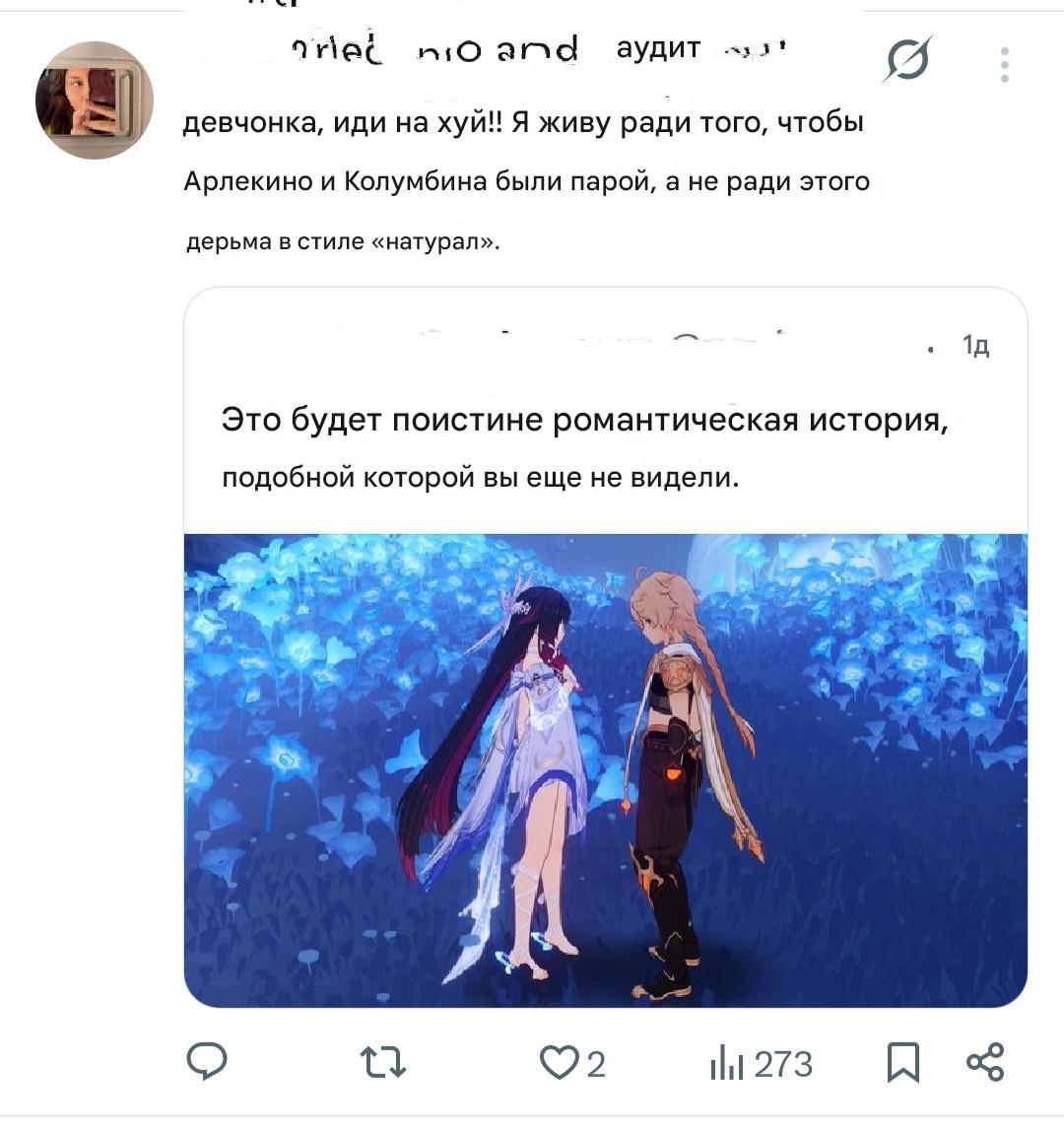
Task: View post analytics showing 273 views
Action: pyautogui.click(x=762, y=1064)
